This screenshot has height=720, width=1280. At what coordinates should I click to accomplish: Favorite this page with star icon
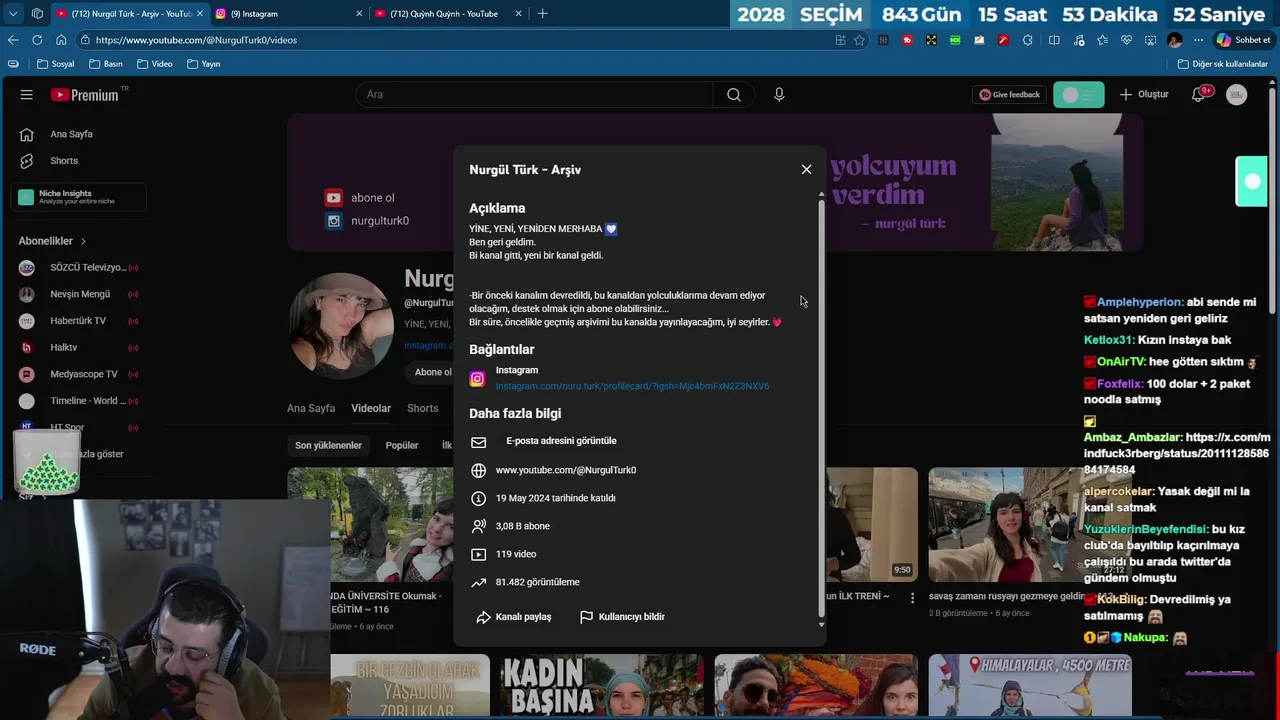(860, 40)
